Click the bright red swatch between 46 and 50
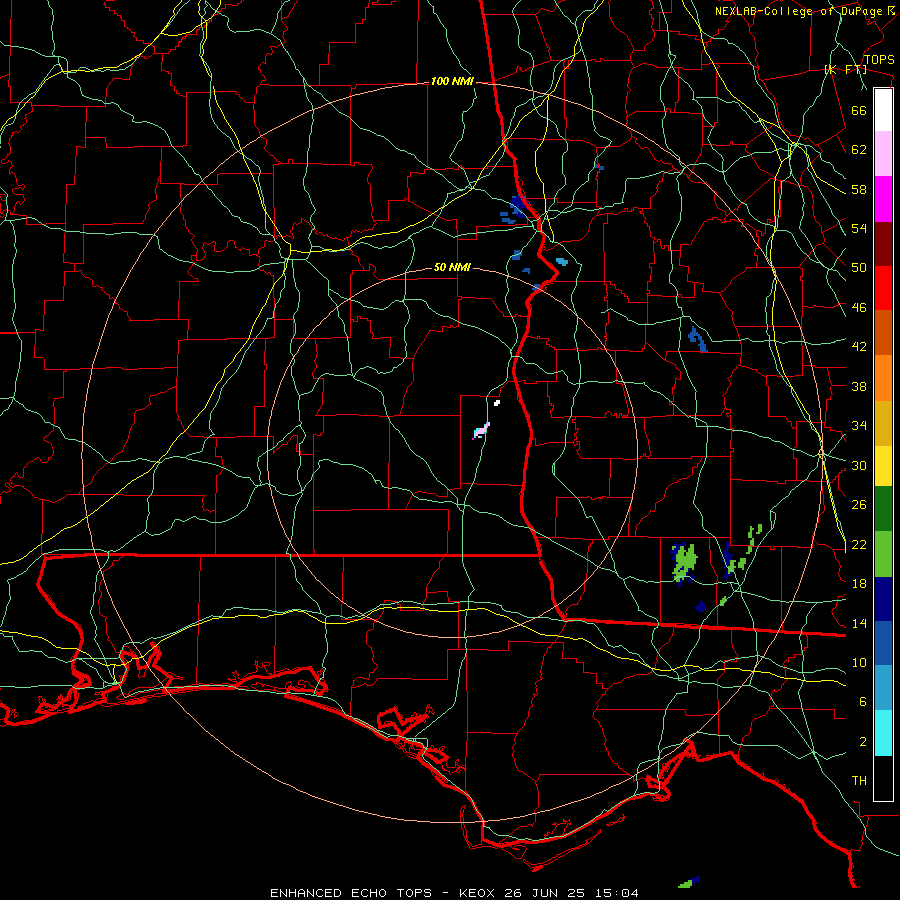Viewport: 900px width, 900px height. click(883, 288)
